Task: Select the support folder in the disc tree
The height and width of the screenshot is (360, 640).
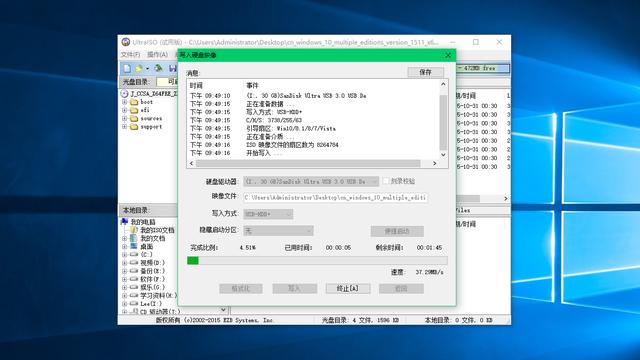Action: (x=151, y=127)
